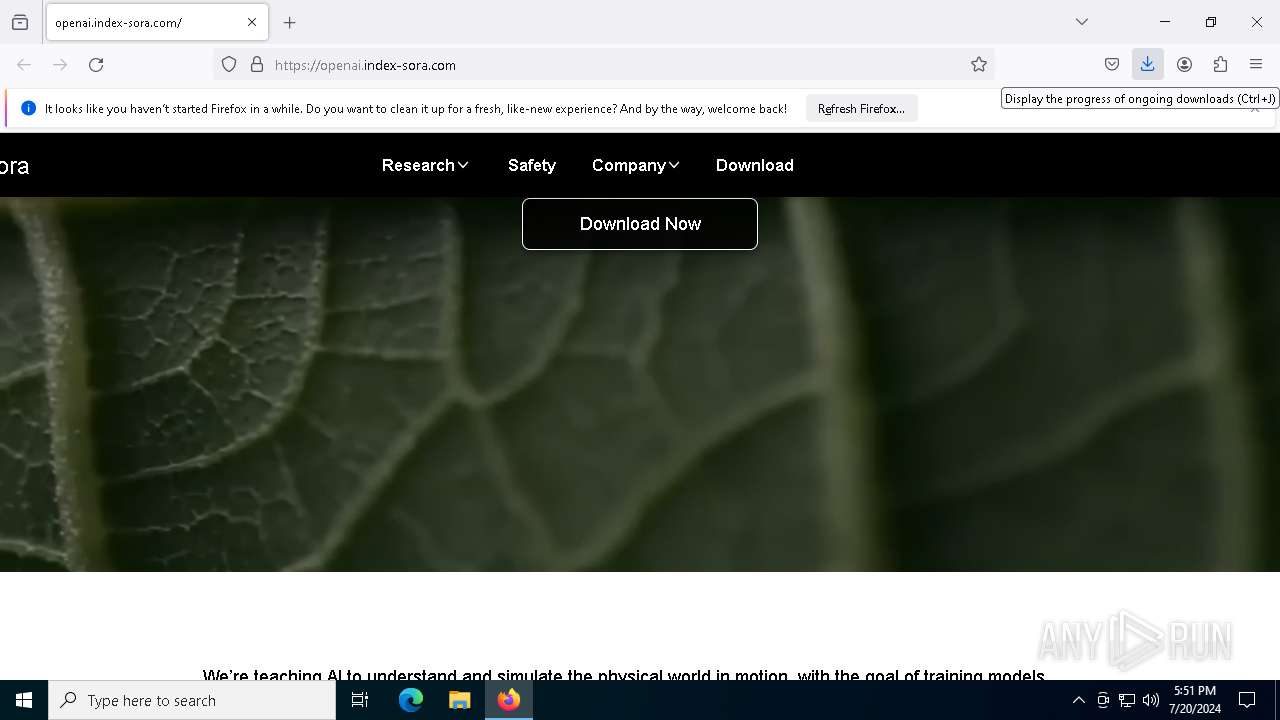Select the openai.index-sora.com tab
This screenshot has width=1280, height=720.
[x=157, y=22]
